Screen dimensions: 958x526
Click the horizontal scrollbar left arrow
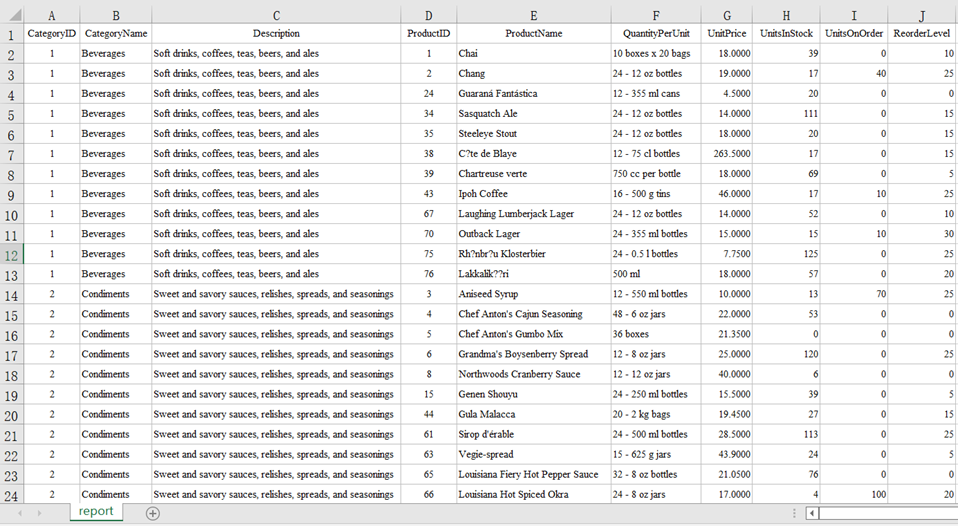[x=813, y=513]
